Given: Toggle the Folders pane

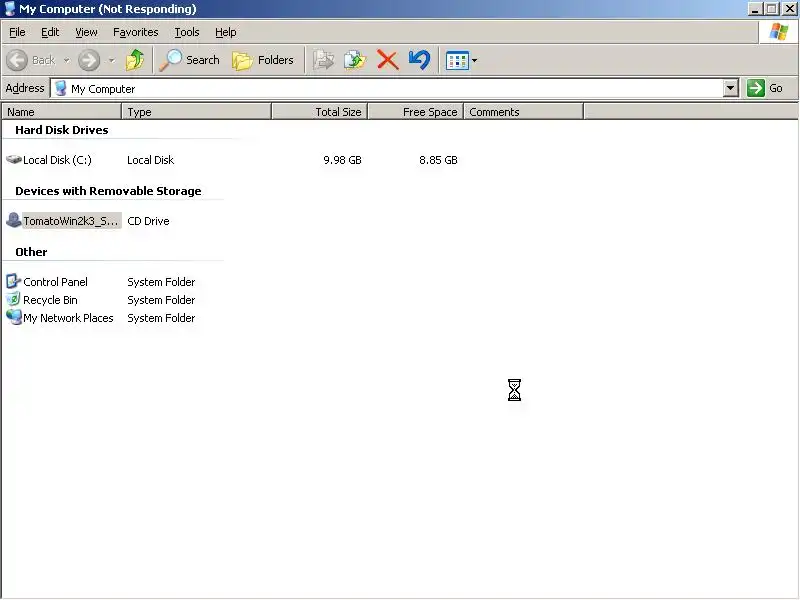Looking at the screenshot, I should pyautogui.click(x=263, y=60).
